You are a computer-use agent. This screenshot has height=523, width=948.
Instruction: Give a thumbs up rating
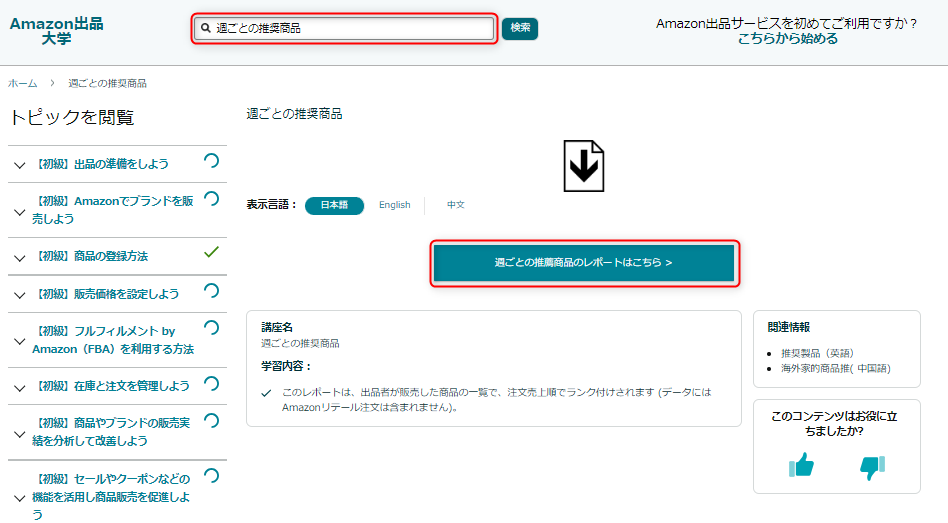tap(801, 465)
